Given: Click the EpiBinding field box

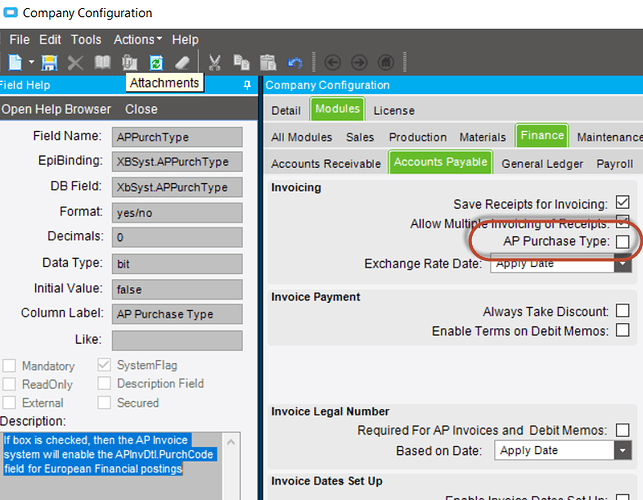Looking at the screenshot, I should point(177,162).
